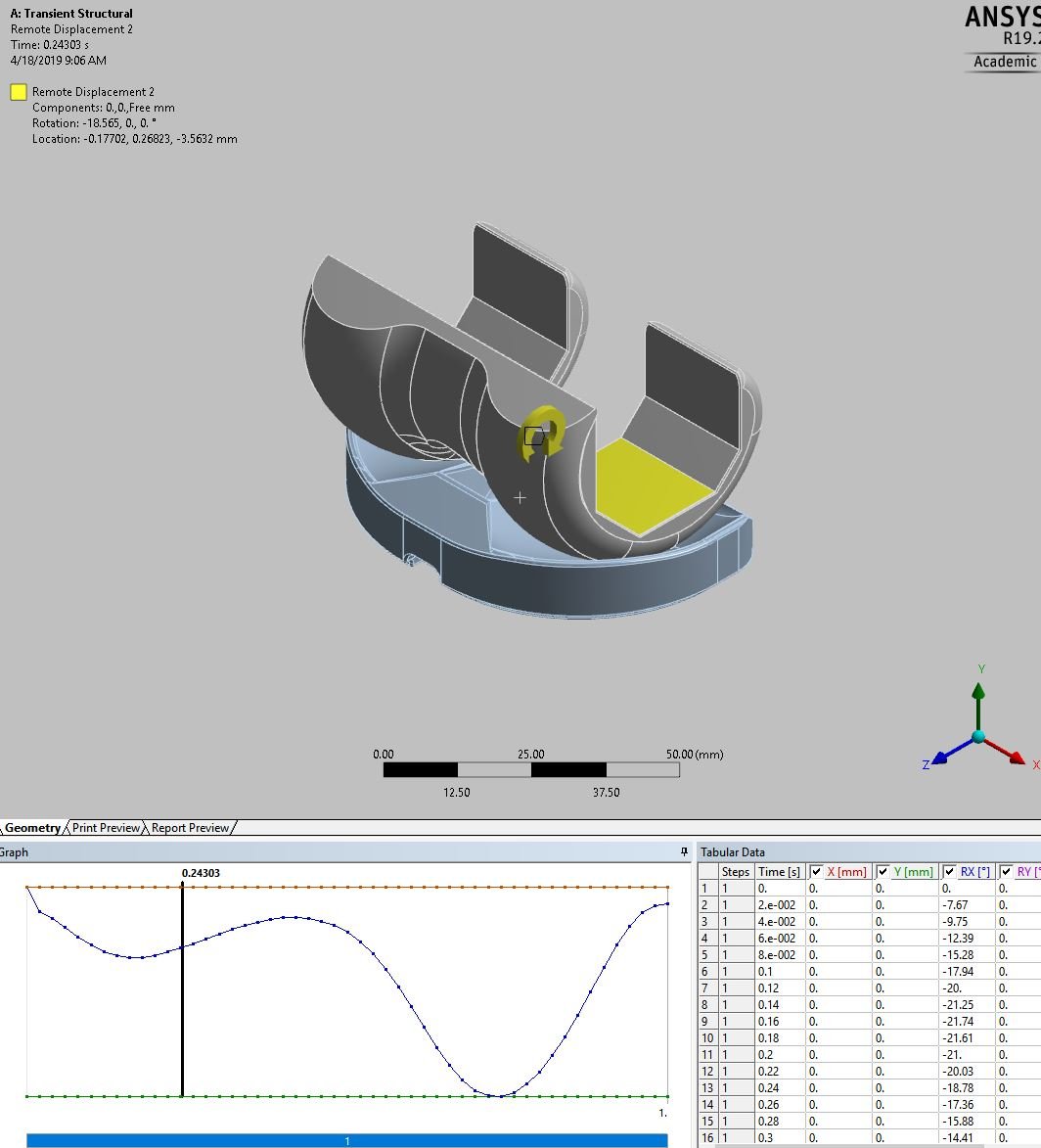Toggle the RY column checkbox
This screenshot has width=1041, height=1148.
[1006, 871]
